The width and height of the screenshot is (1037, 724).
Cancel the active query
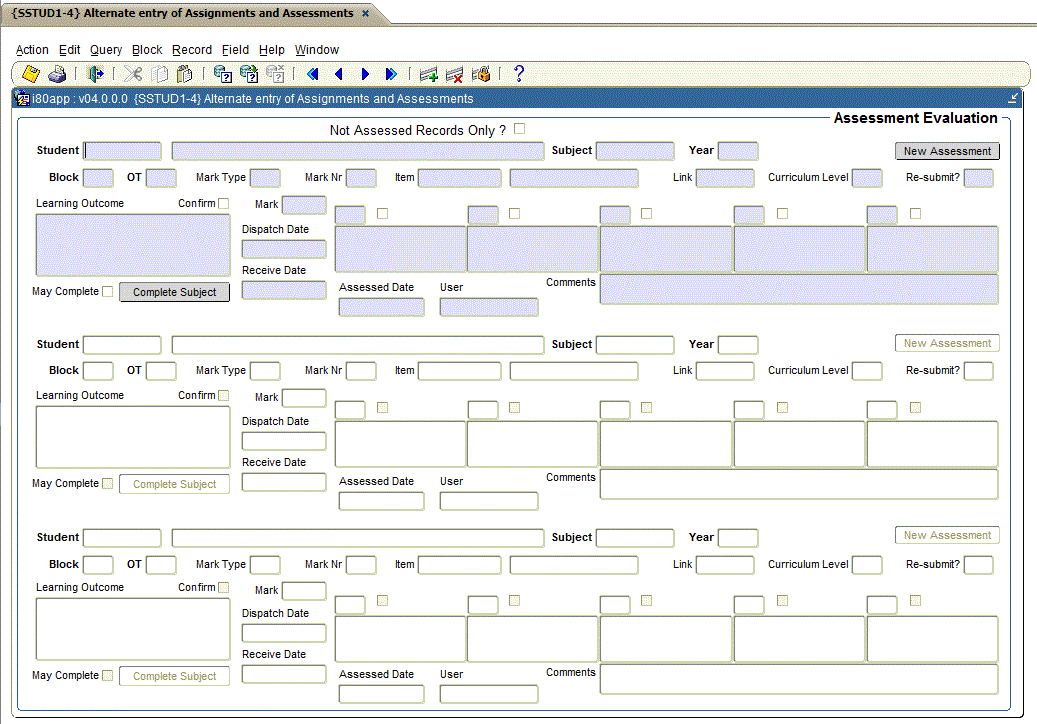275,73
